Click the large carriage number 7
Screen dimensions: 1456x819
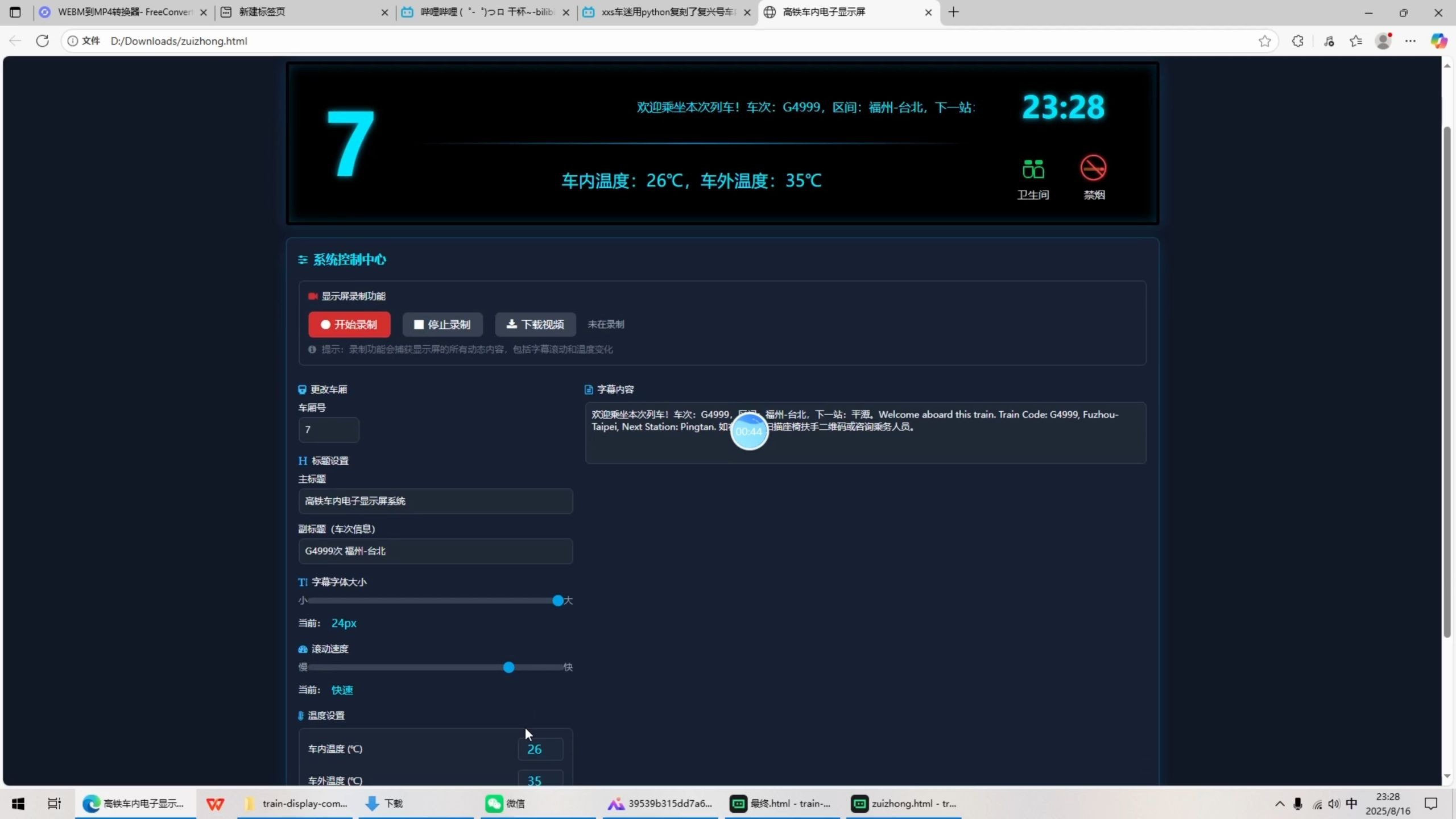click(x=350, y=143)
